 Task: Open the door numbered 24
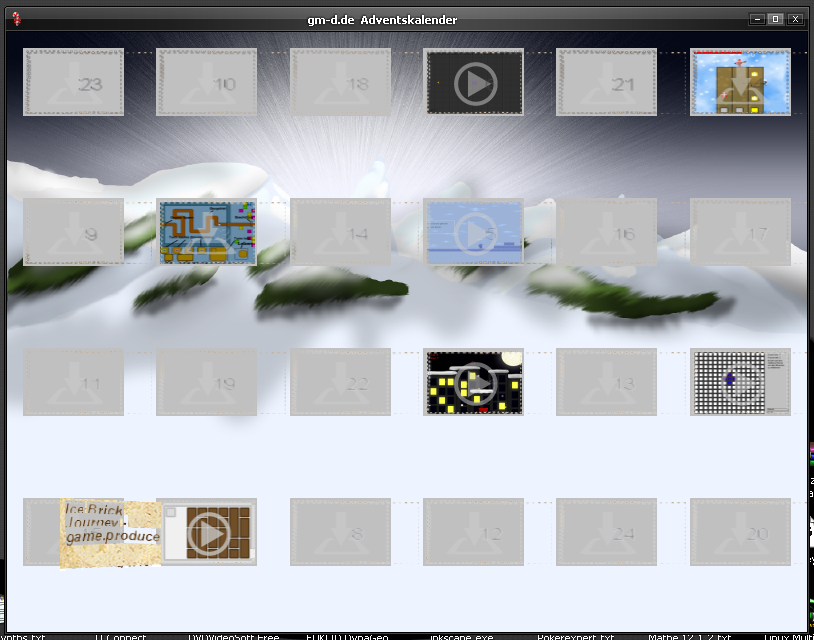click(606, 532)
